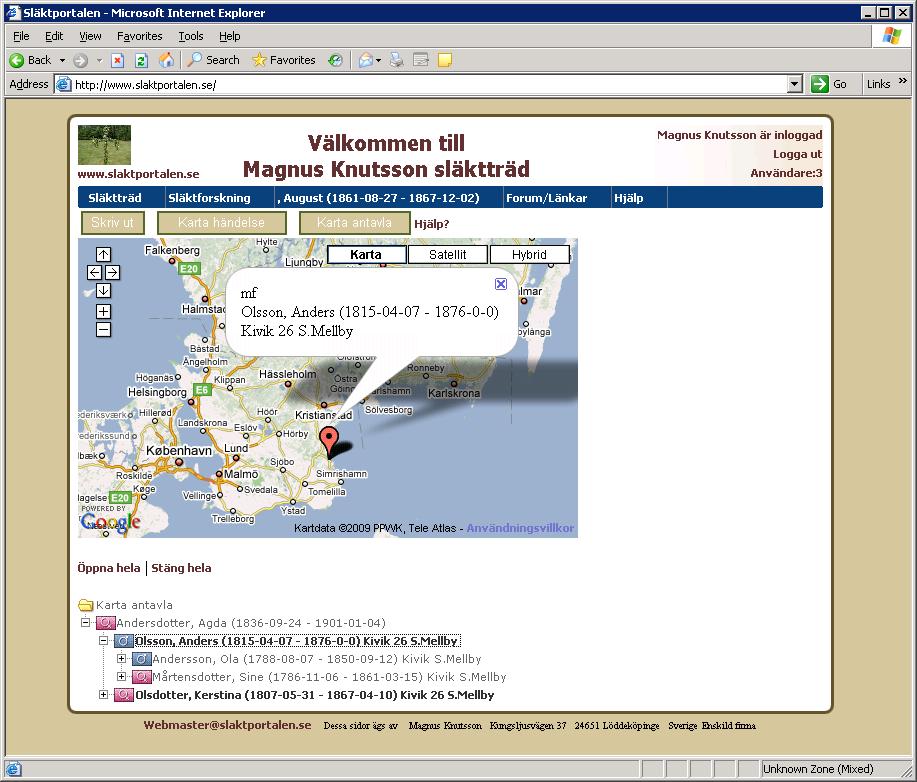Open the Tools menu
The height and width of the screenshot is (782, 917).
point(191,36)
